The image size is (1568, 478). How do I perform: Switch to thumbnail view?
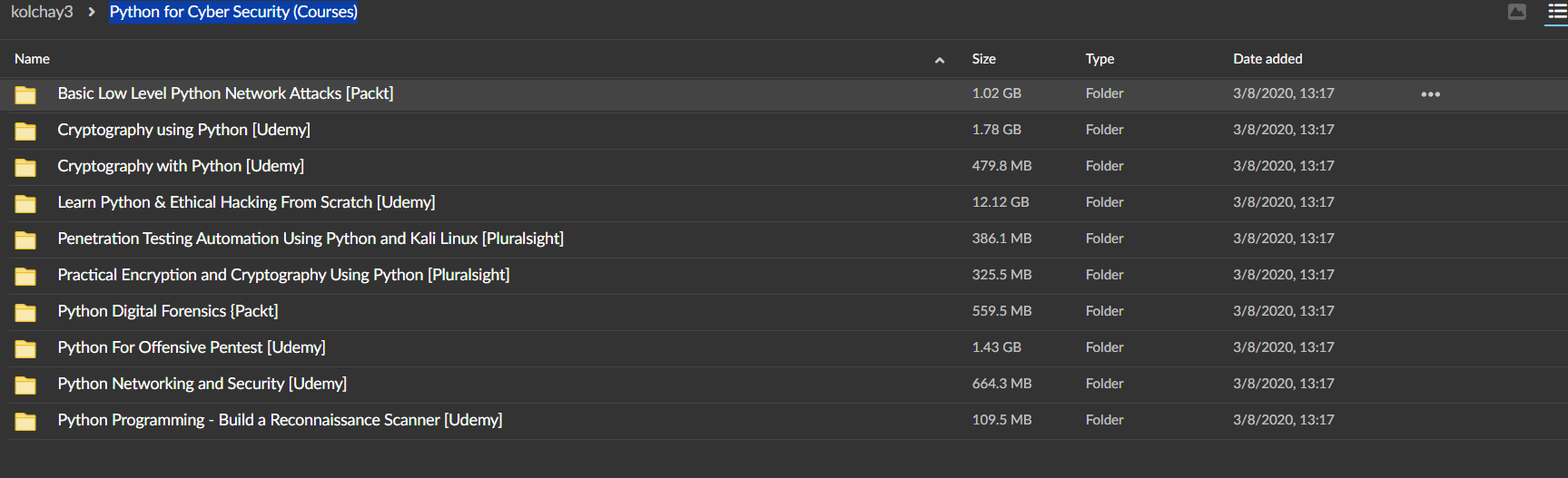coord(1517,12)
